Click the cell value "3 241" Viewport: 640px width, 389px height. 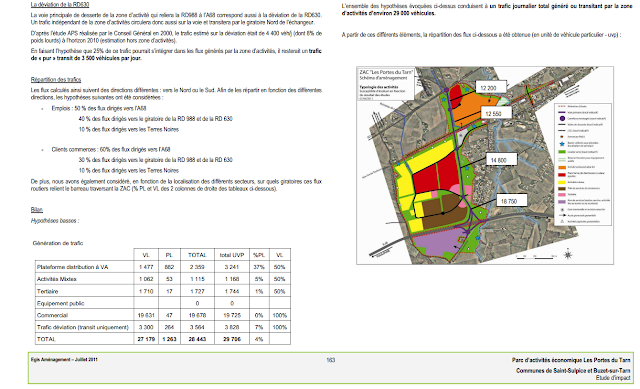click(232, 267)
